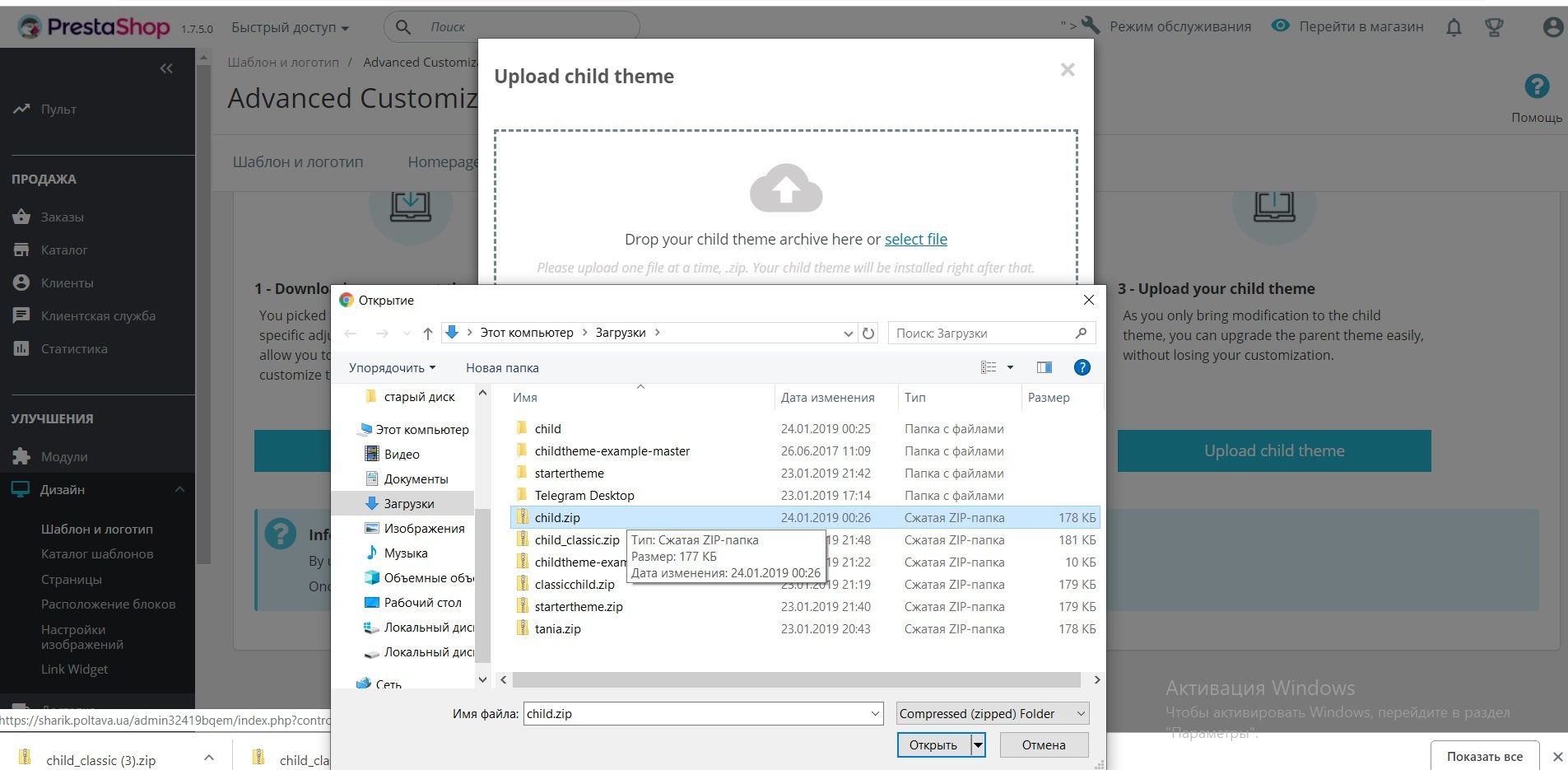Click the Upload child theme button
The image size is (1568, 770).
(1274, 450)
